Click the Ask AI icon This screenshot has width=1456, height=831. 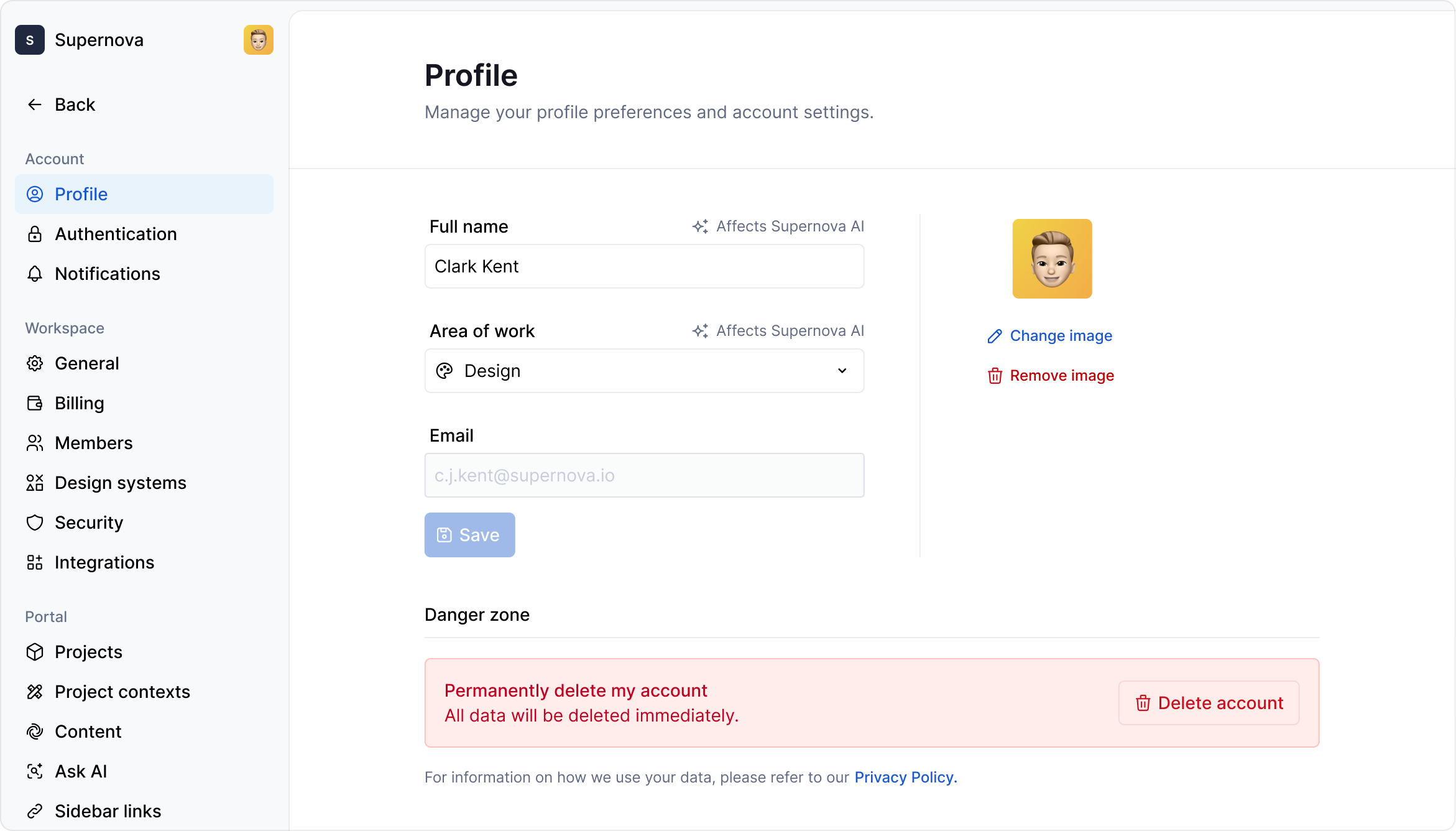(x=35, y=771)
